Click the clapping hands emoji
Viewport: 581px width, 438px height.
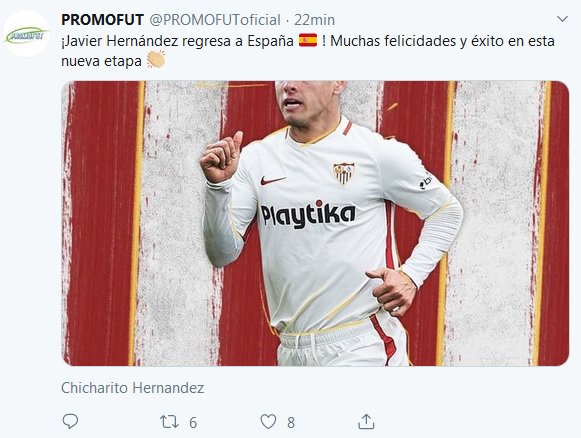[156, 60]
